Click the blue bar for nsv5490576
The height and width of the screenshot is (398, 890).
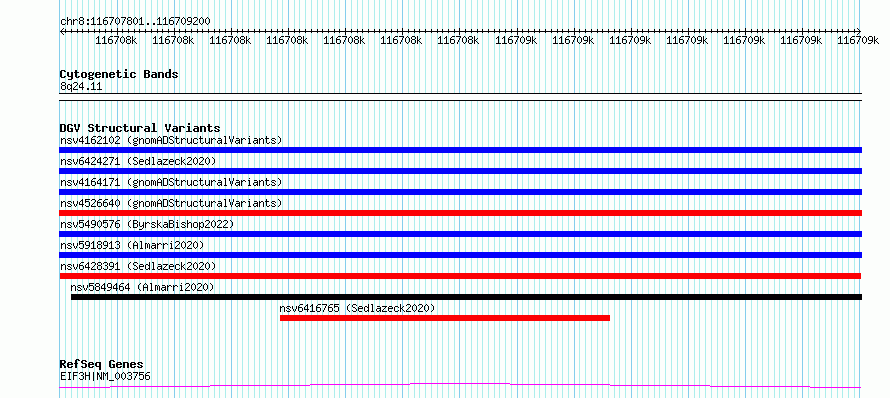tap(460, 234)
